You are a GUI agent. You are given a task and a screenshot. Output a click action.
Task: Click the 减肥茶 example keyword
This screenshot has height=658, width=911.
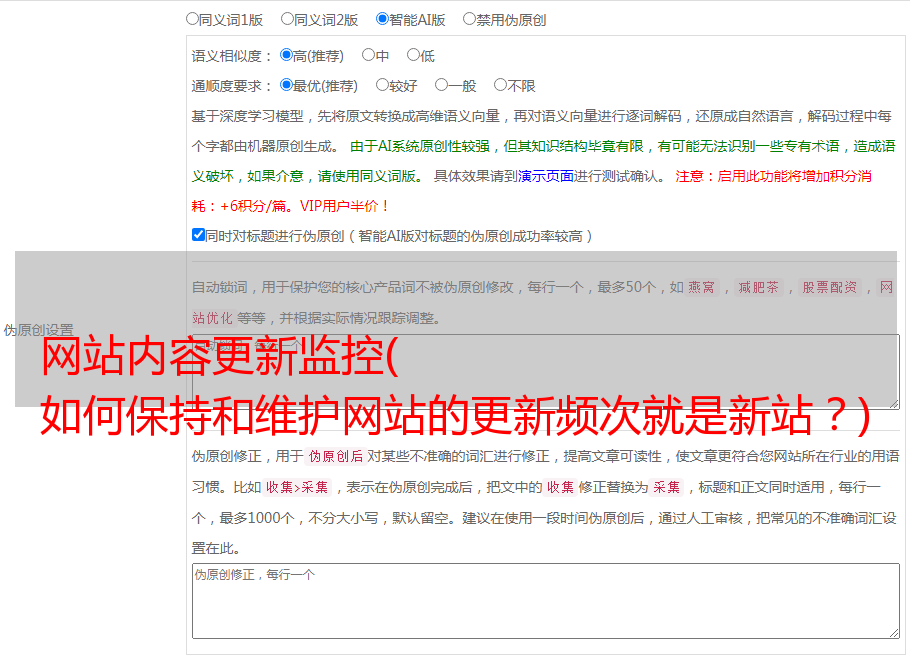pyautogui.click(x=758, y=287)
